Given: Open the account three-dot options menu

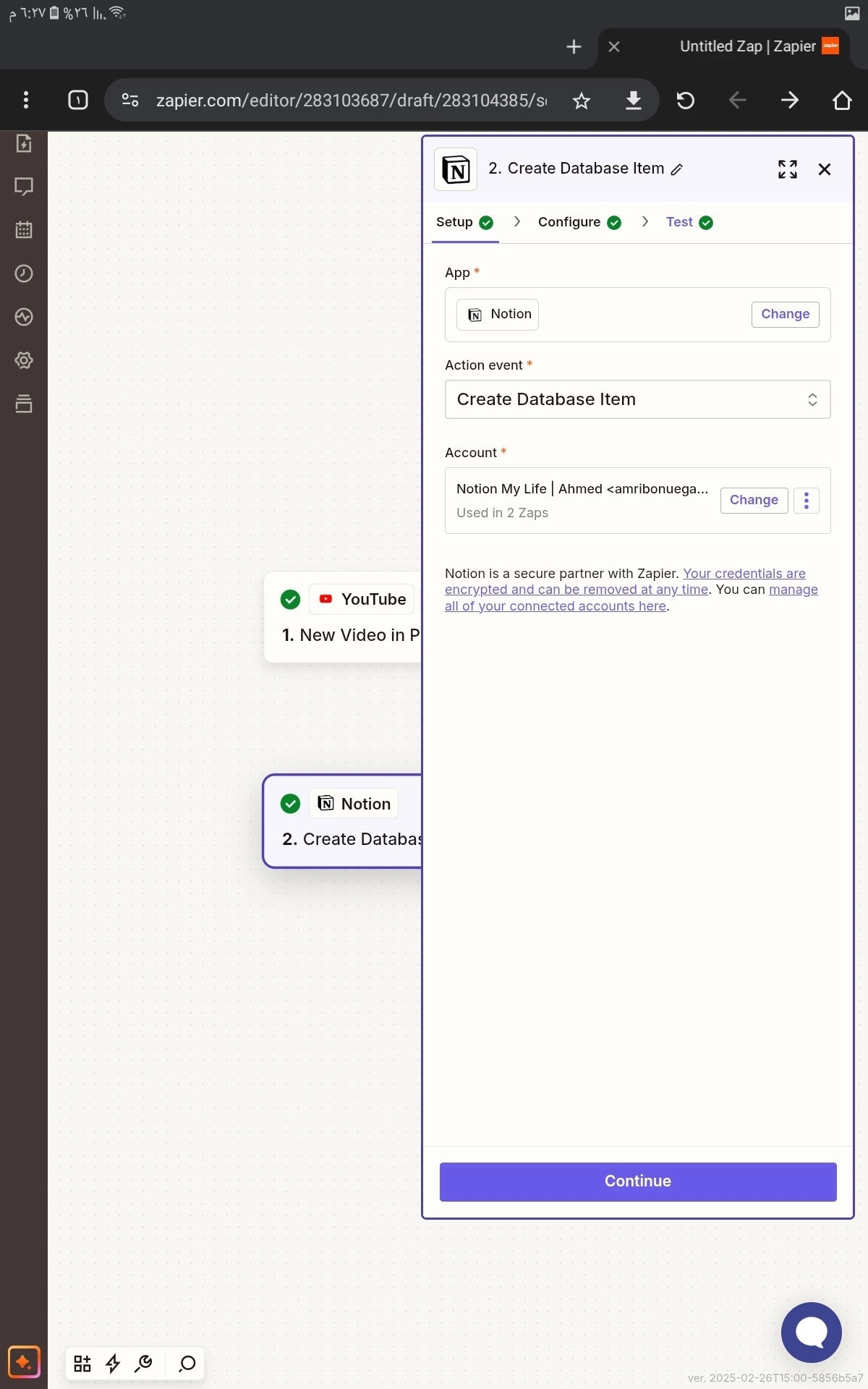Looking at the screenshot, I should tap(807, 500).
